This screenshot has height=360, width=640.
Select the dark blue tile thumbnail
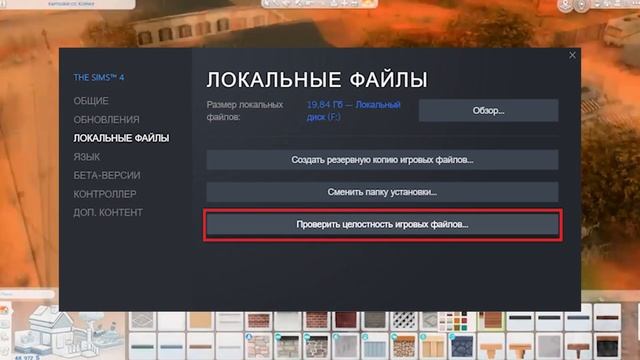click(462, 346)
